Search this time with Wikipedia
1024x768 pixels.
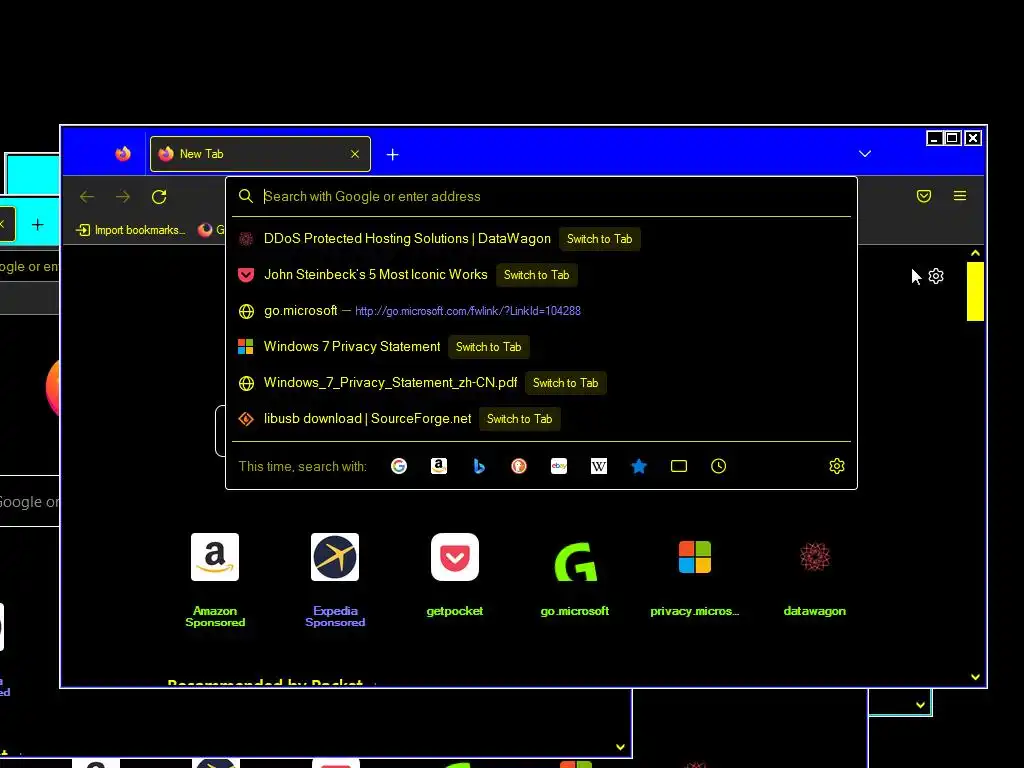tap(599, 466)
